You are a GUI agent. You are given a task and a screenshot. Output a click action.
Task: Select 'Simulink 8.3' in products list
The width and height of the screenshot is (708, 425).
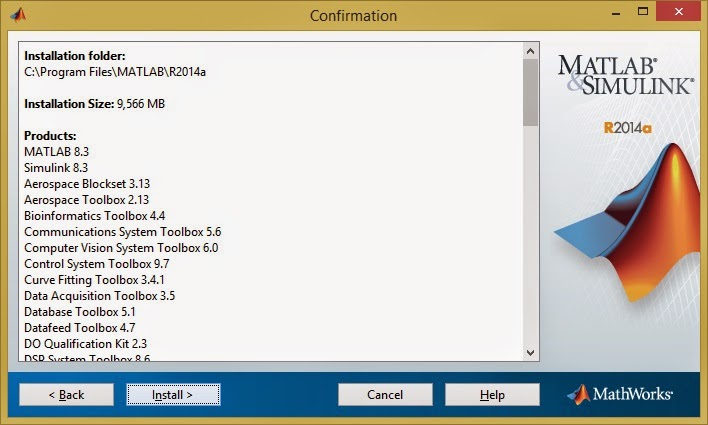pyautogui.click(x=56, y=168)
